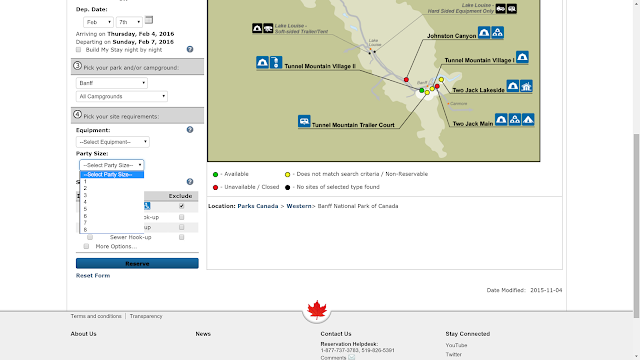Open the Equipment help icon
This screenshot has width=640, height=360.
click(x=190, y=130)
